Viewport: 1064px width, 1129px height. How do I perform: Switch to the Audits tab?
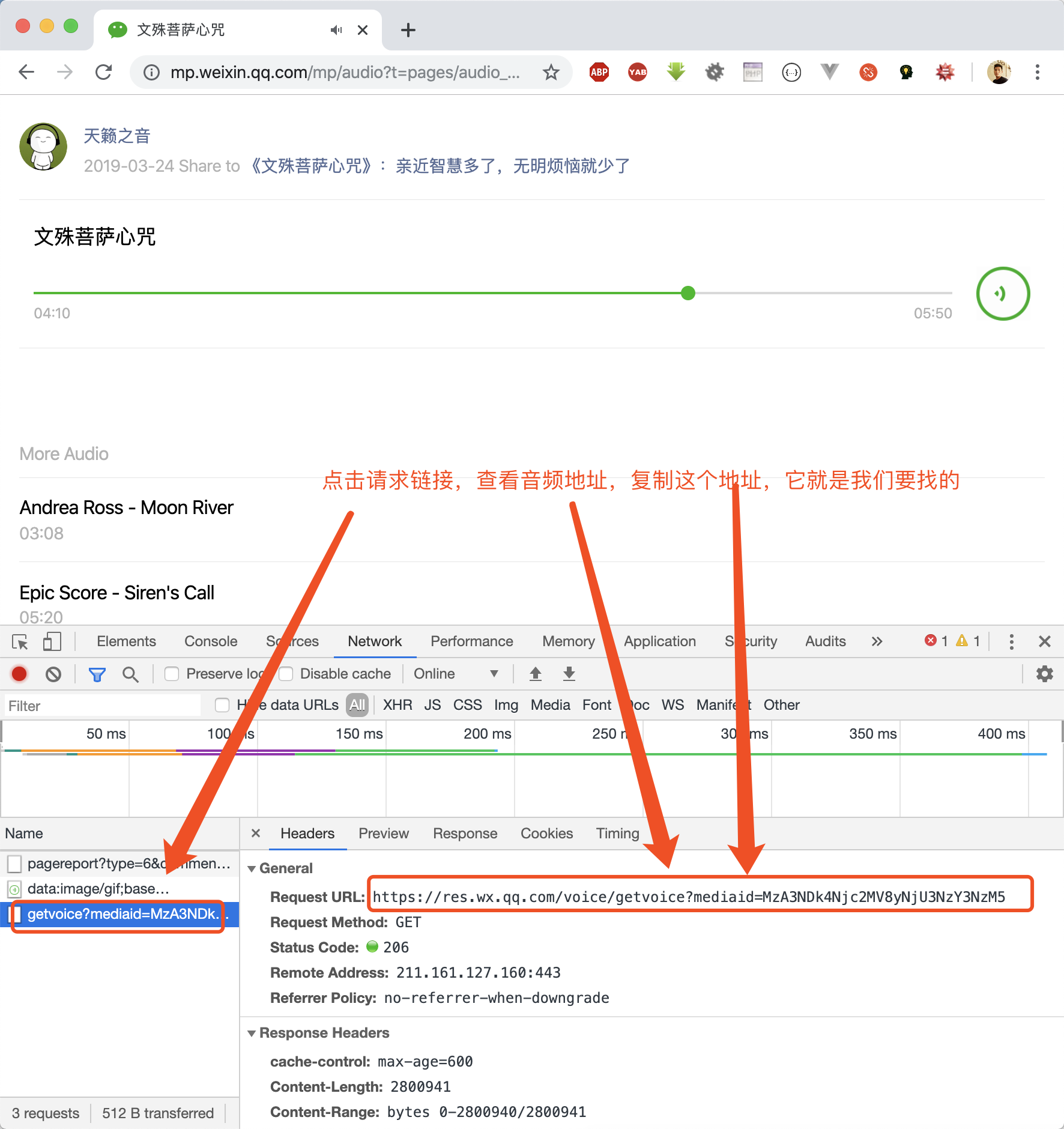pyautogui.click(x=826, y=641)
